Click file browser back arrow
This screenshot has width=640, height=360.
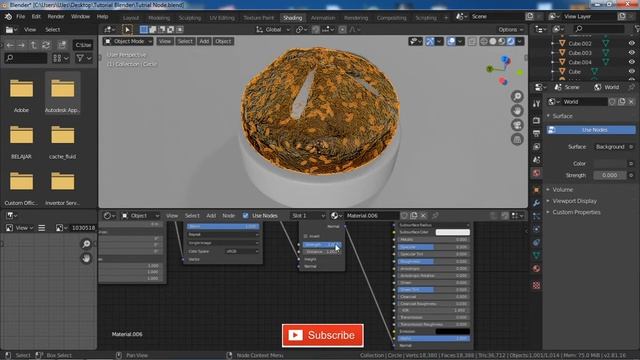click(x=10, y=45)
